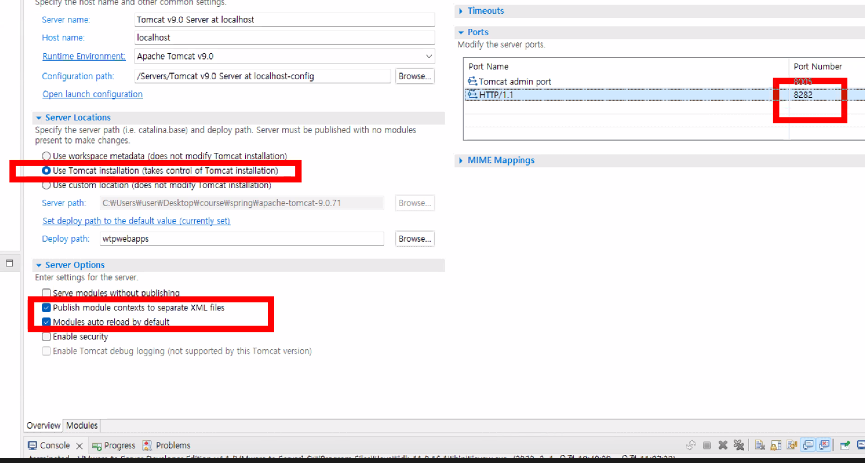The image size is (865, 463).
Task: Select the Tomcat admin port row
Action: click(665, 82)
